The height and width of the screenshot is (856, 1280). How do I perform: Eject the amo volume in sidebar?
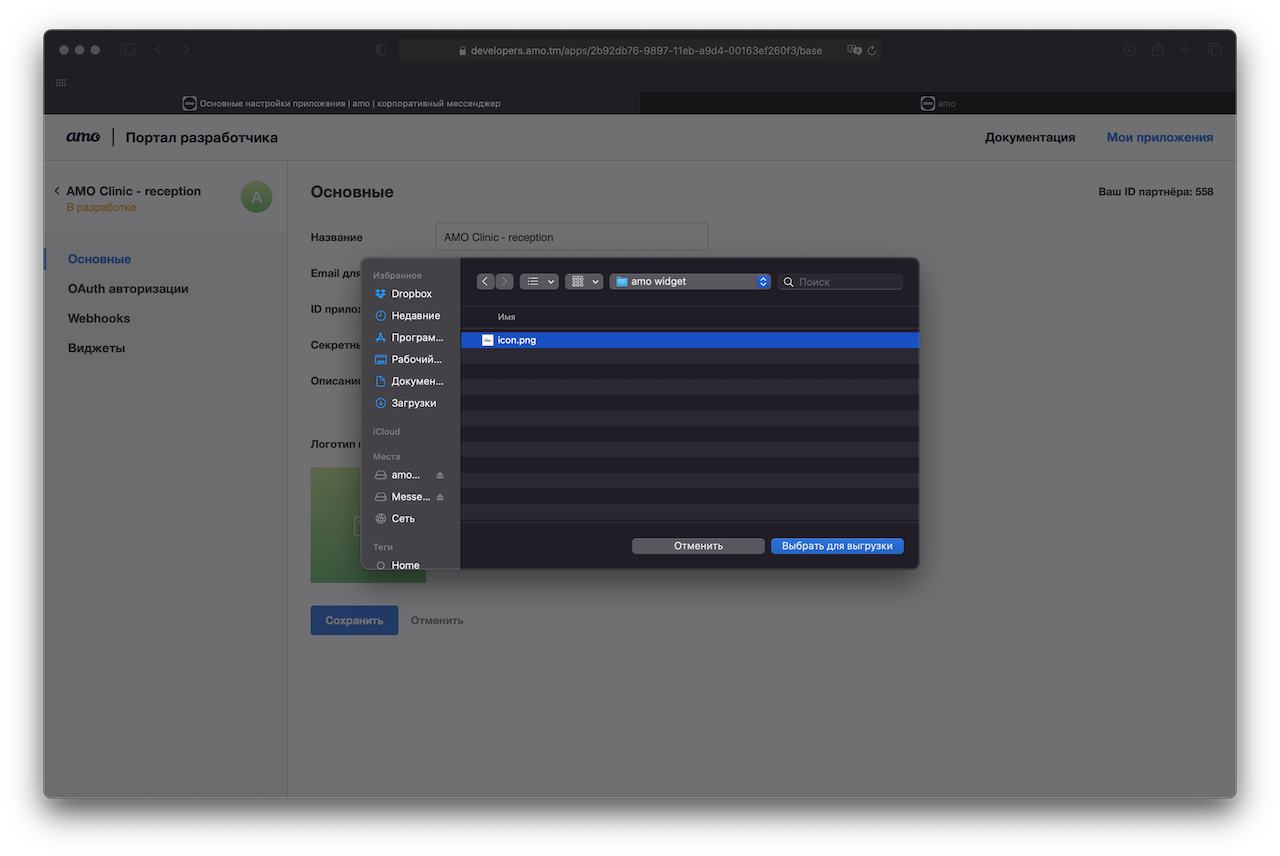440,475
